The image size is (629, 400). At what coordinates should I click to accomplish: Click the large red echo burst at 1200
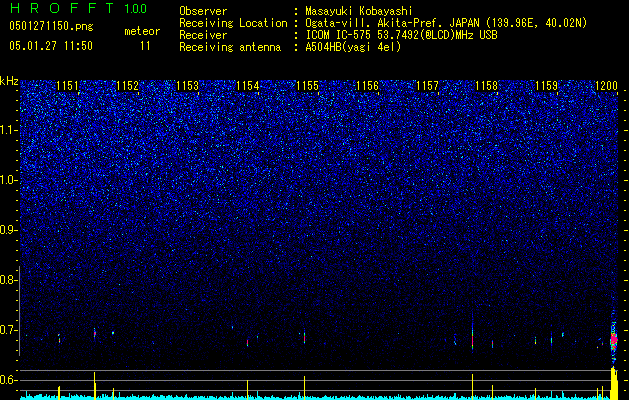click(x=613, y=339)
